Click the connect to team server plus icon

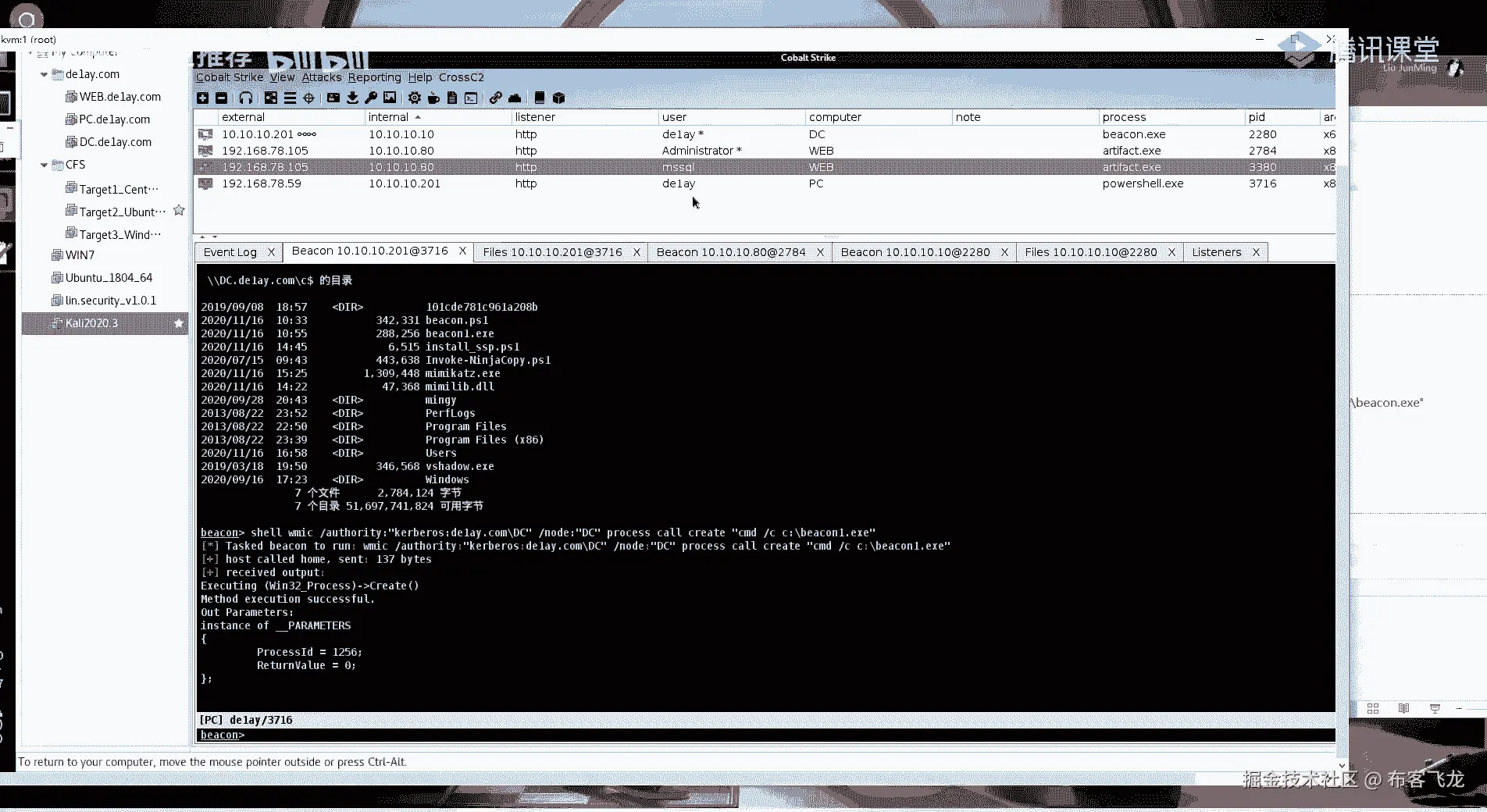[202, 98]
